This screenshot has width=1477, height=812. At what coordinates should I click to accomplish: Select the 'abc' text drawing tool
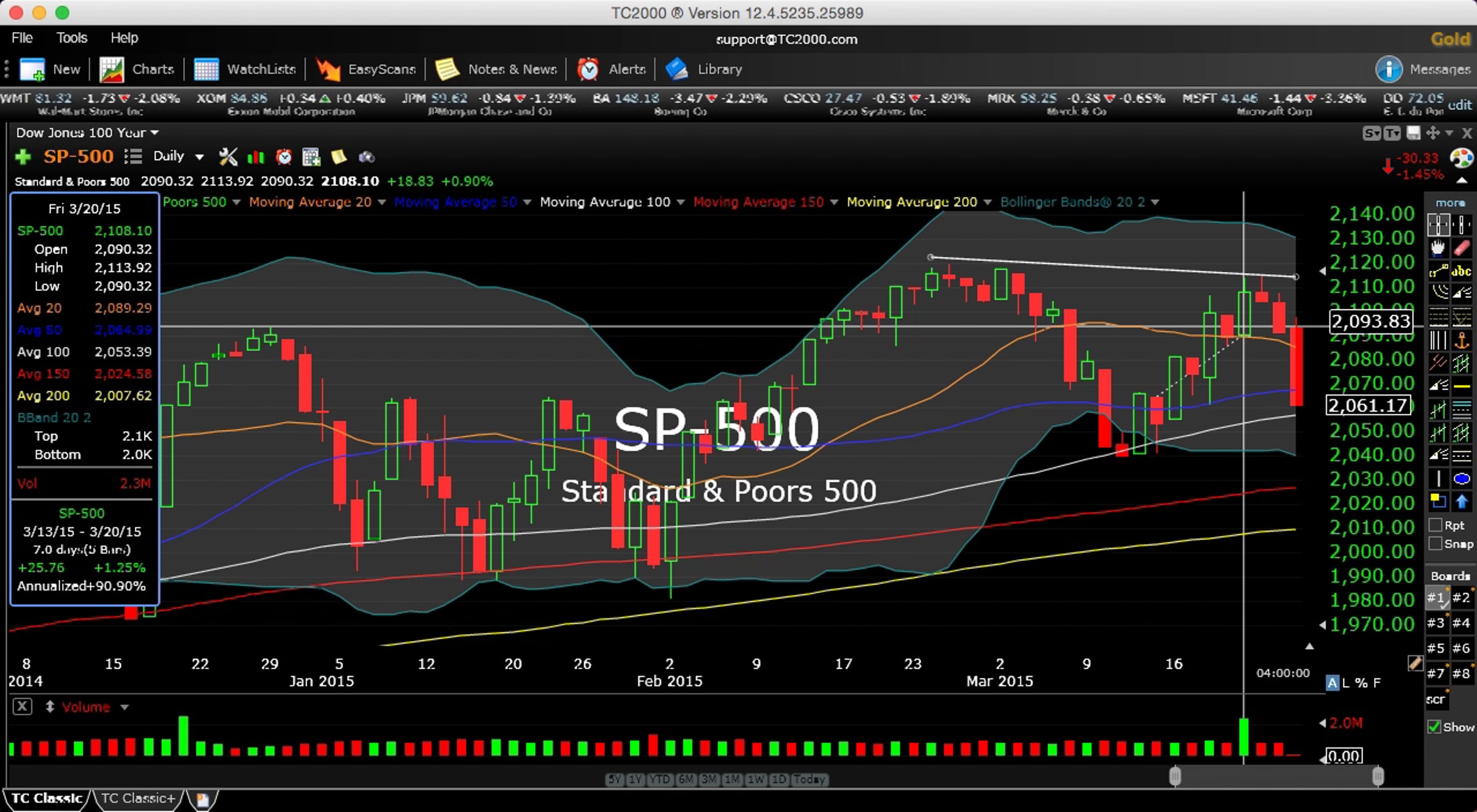(1462, 271)
